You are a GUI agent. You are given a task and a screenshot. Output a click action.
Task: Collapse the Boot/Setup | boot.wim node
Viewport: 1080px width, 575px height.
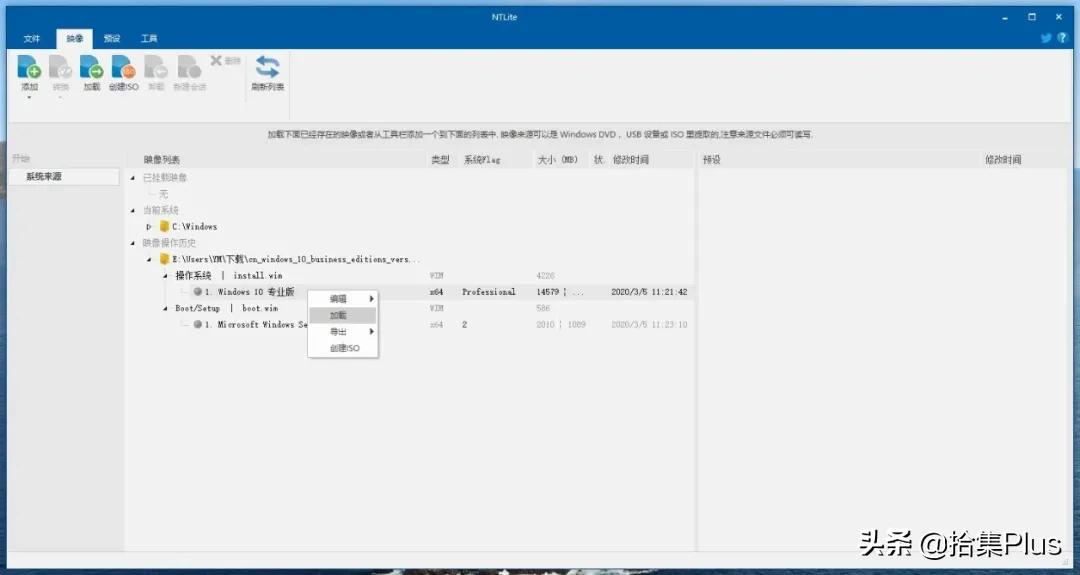(165, 309)
